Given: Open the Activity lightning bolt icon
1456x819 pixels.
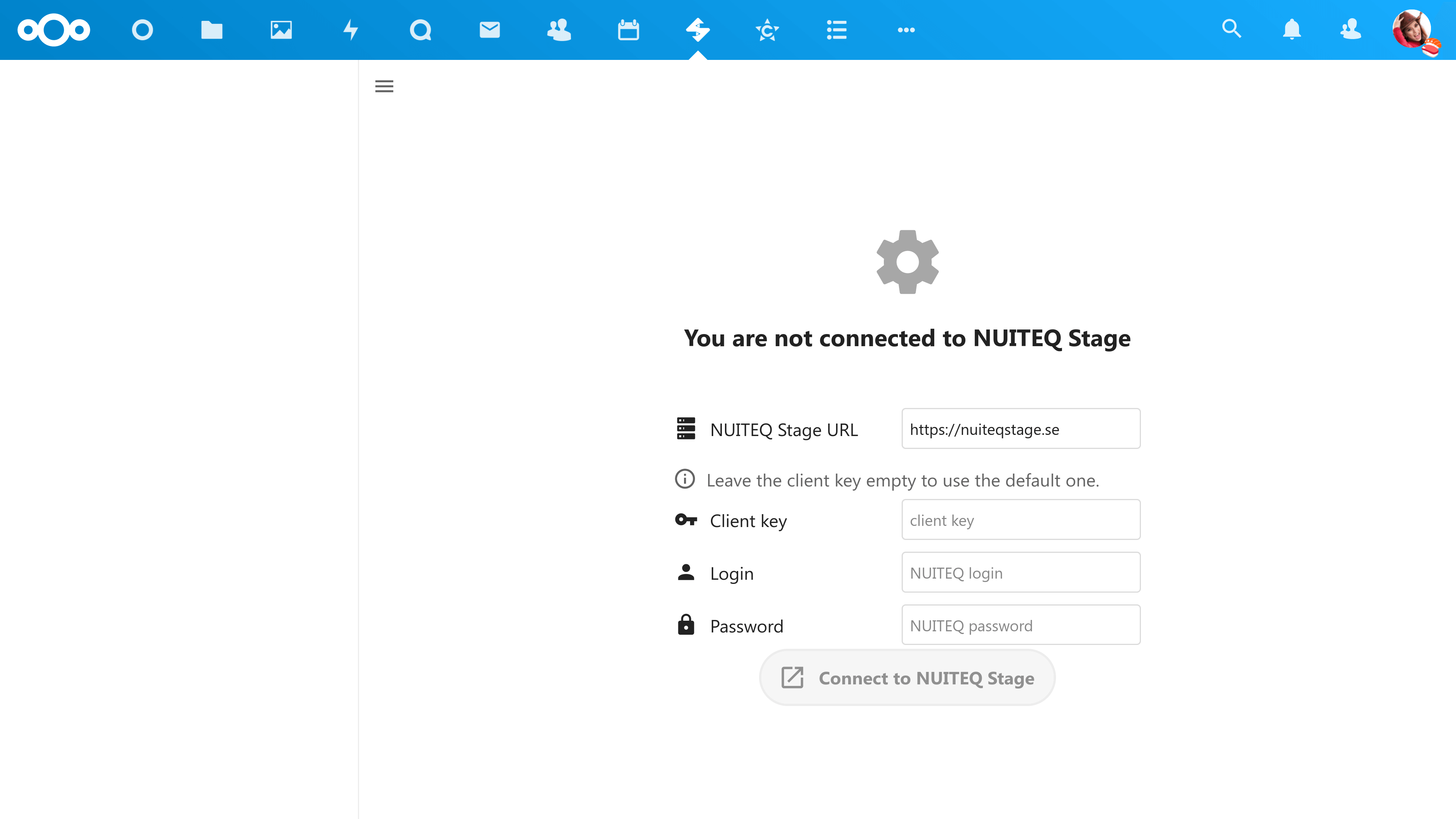Looking at the screenshot, I should pyautogui.click(x=351, y=30).
